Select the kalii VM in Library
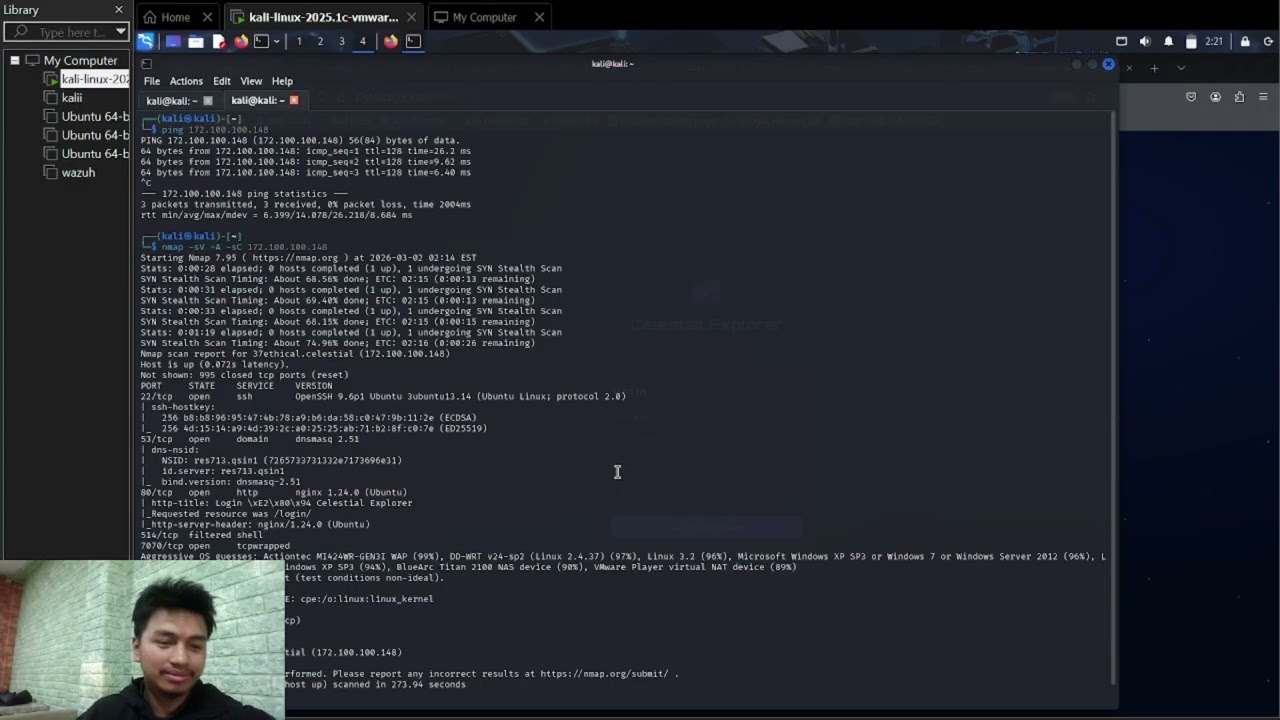This screenshot has width=1280, height=720. click(72, 98)
